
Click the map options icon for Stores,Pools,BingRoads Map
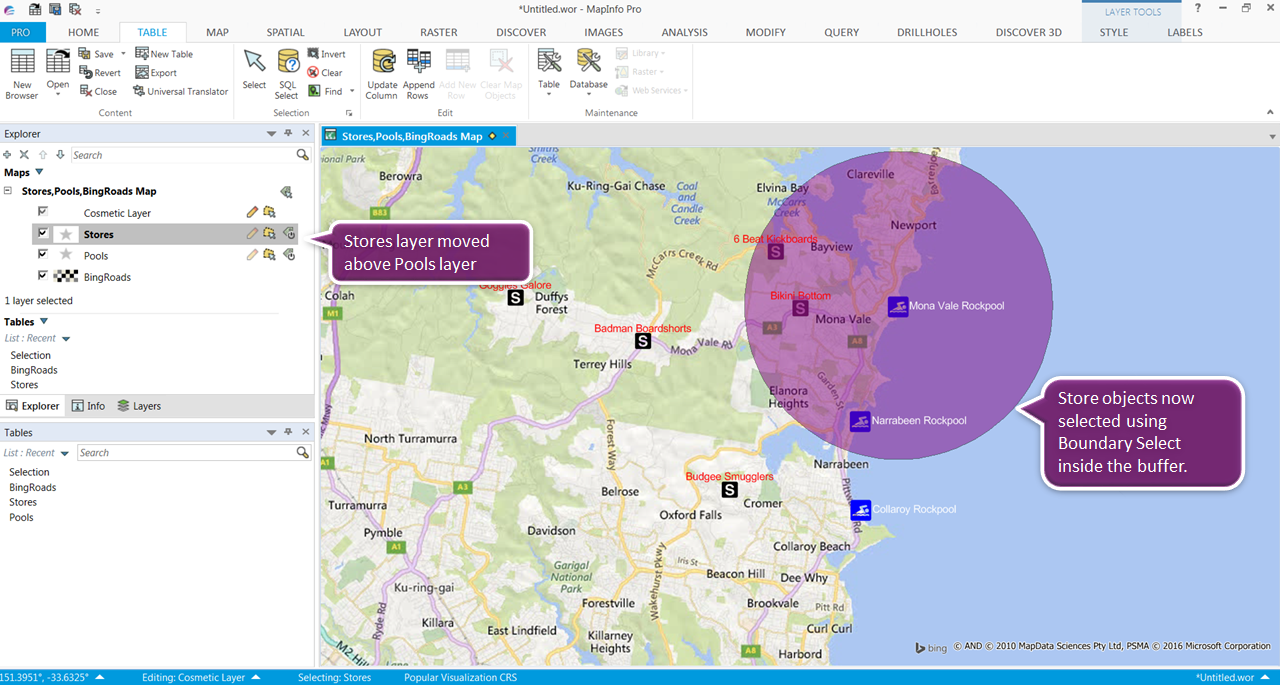point(286,191)
